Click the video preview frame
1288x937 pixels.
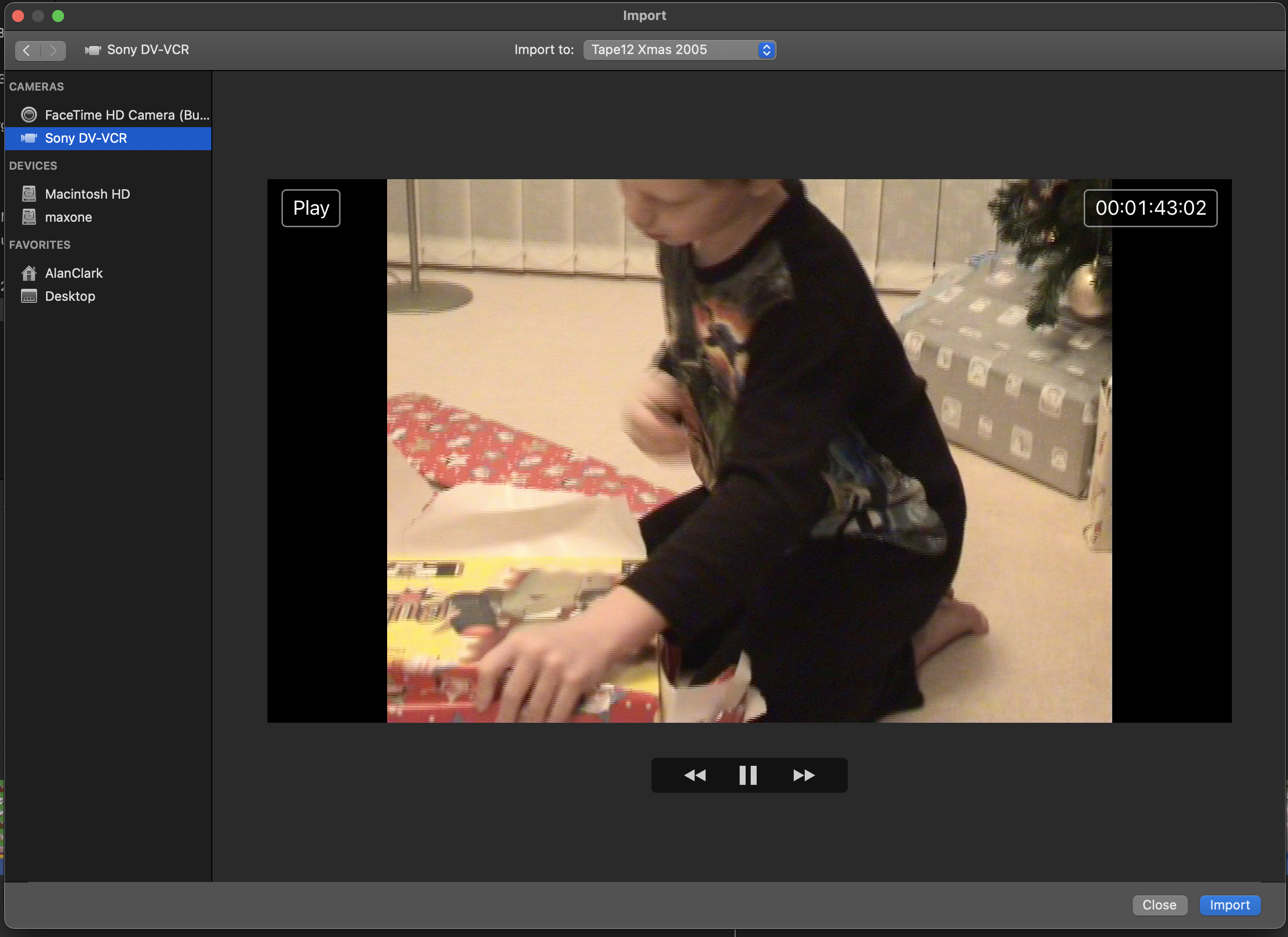pos(749,450)
